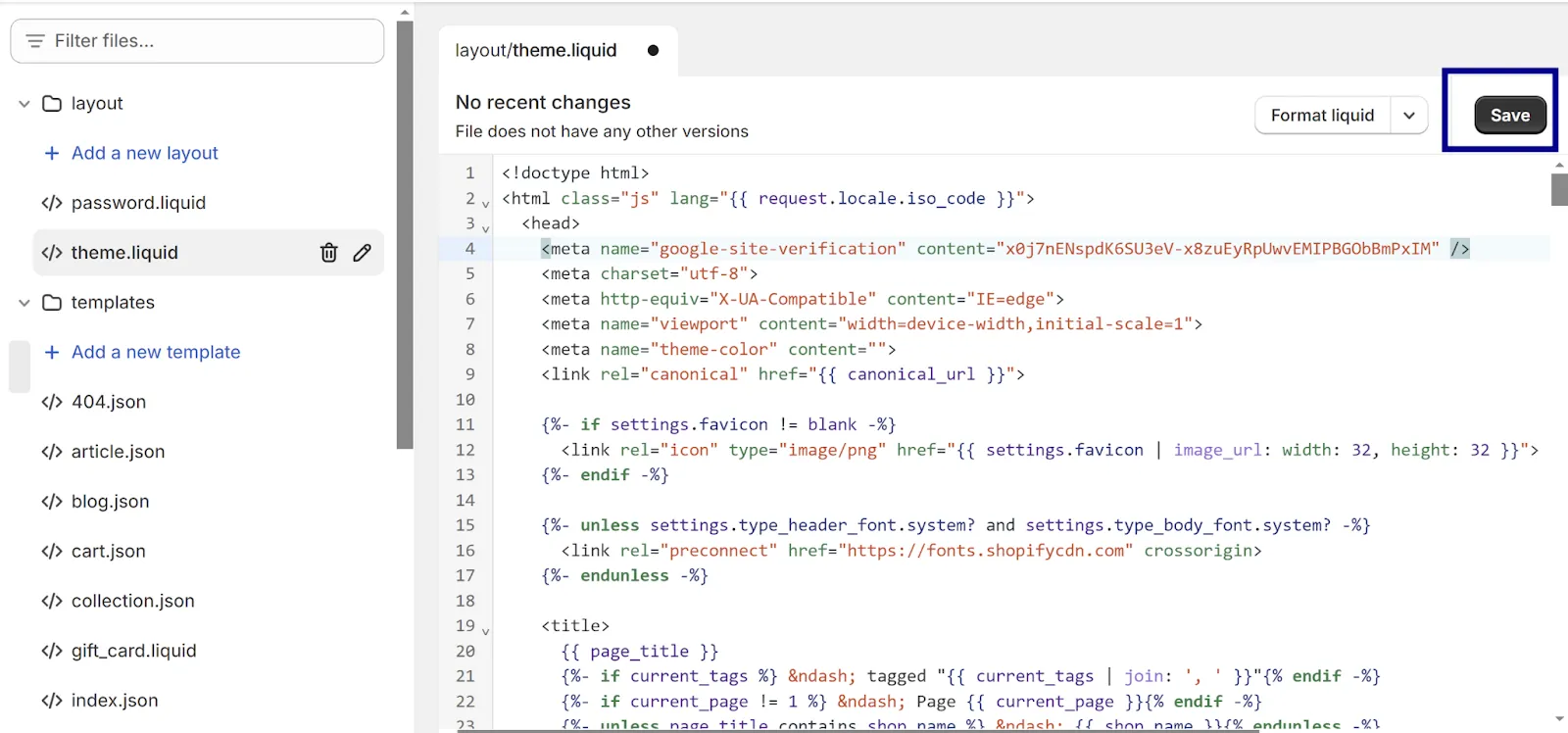Click the code icon next to password.liquid

tap(52, 203)
